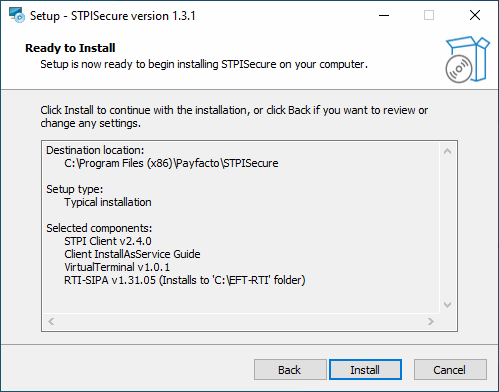Click the installer box and disc icon
This screenshot has height=392, width=499.
click(468, 59)
